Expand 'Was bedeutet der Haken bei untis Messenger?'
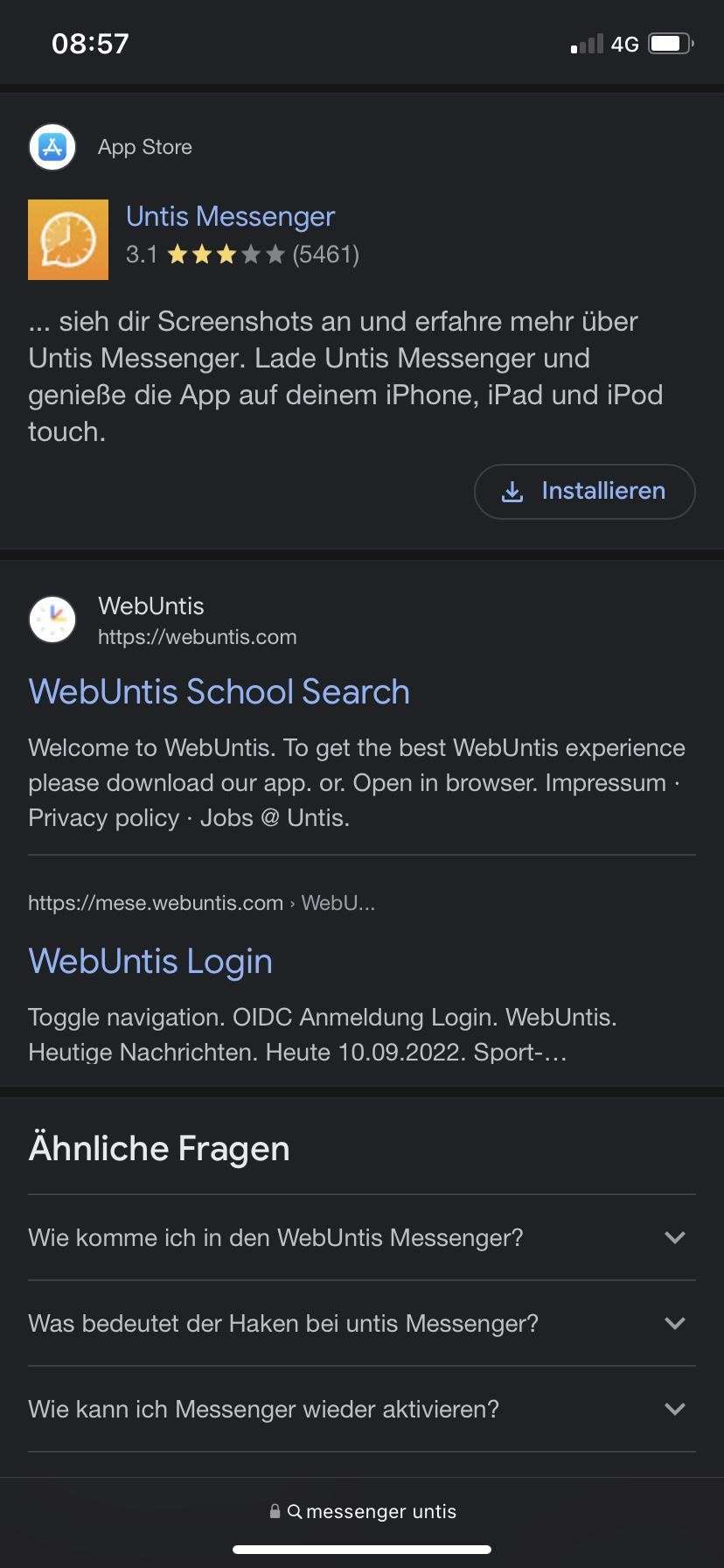 (x=362, y=1323)
